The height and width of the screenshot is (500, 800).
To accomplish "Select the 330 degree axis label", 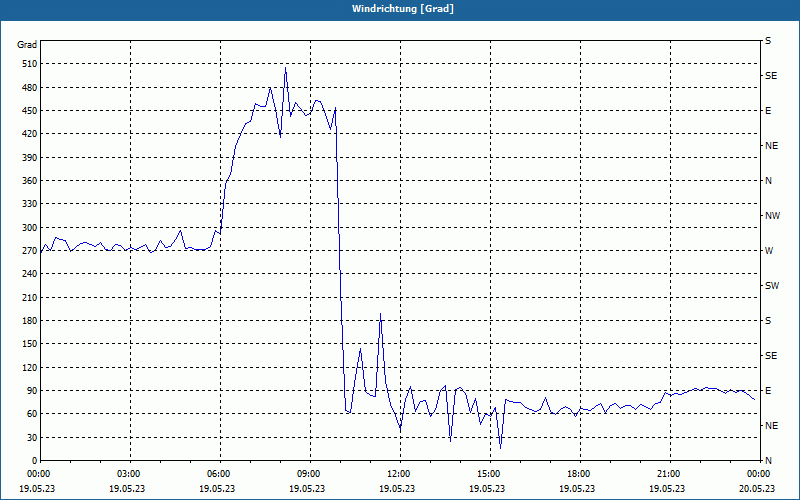I will (31, 204).
